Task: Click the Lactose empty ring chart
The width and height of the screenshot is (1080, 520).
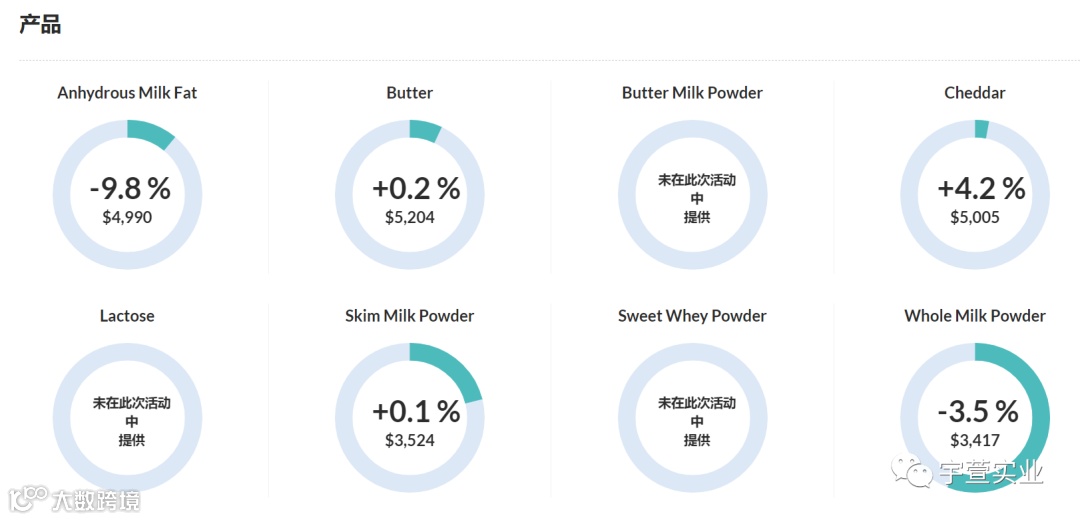Action: pyautogui.click(x=127, y=417)
